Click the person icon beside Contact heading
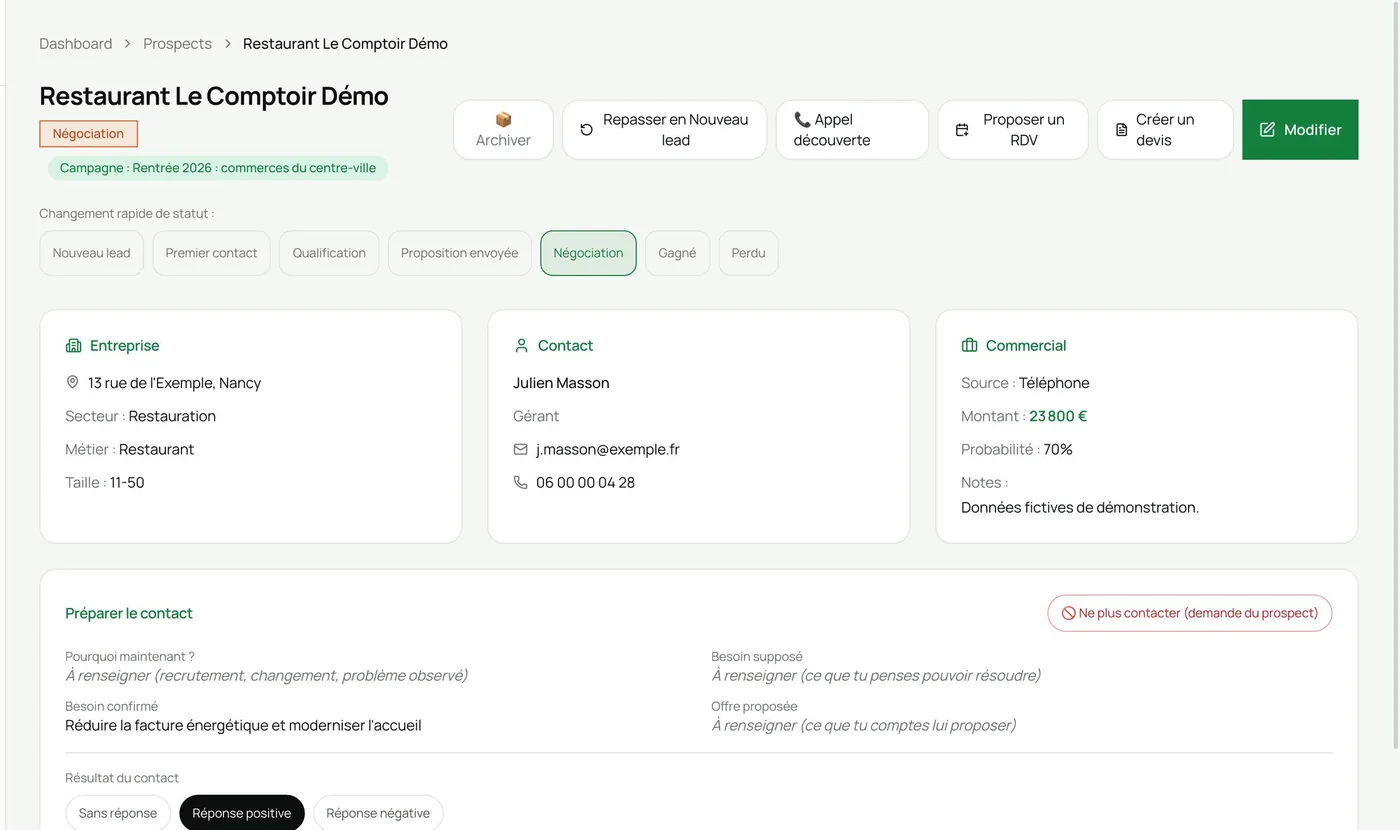The width and height of the screenshot is (1400, 830). pyautogui.click(x=521, y=345)
